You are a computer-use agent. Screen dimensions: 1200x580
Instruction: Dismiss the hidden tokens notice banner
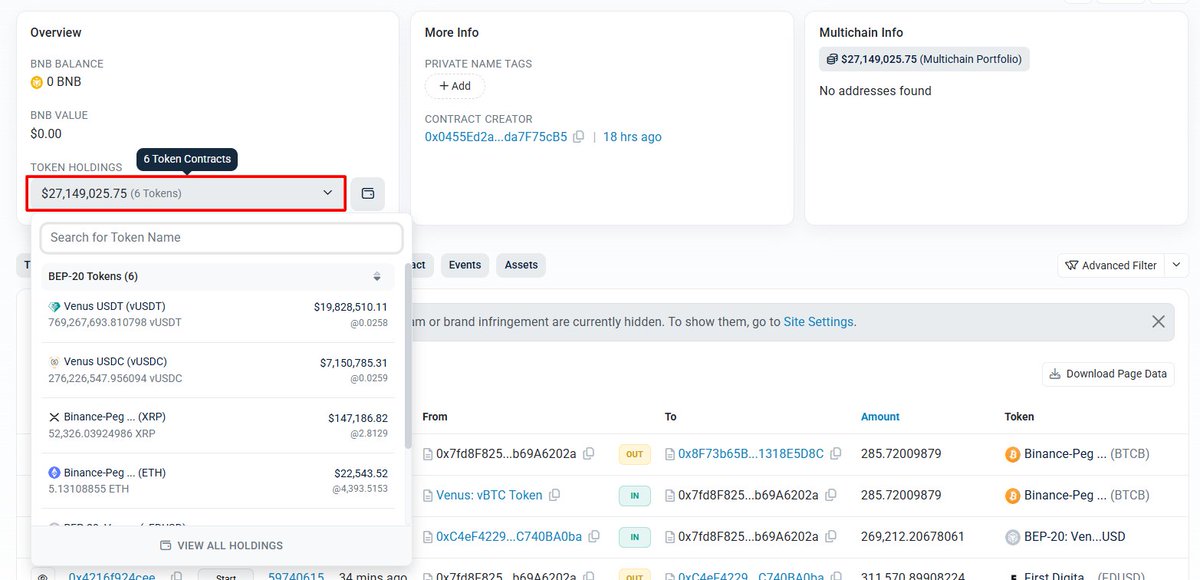point(1158,322)
